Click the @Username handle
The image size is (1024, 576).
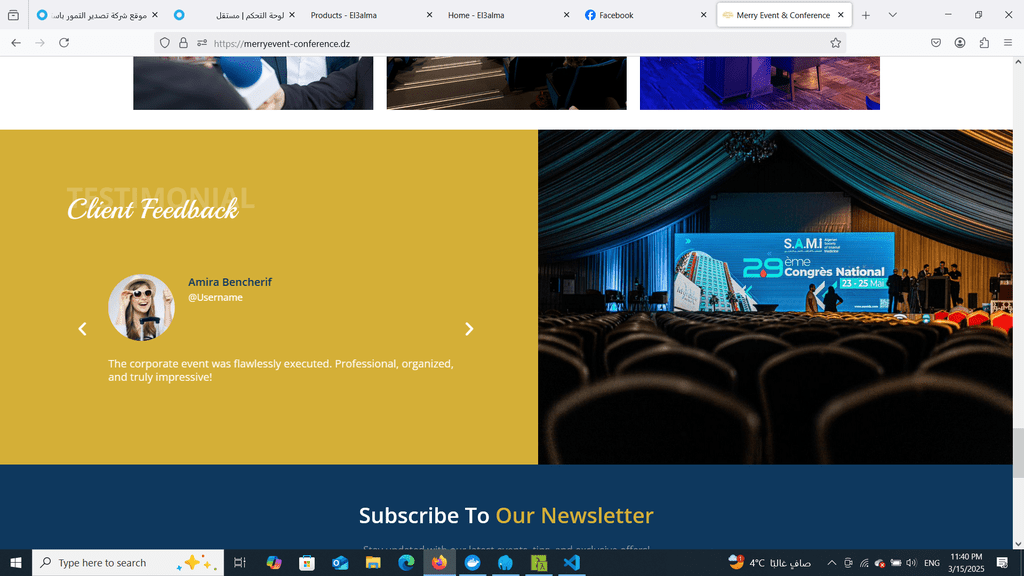(x=216, y=297)
